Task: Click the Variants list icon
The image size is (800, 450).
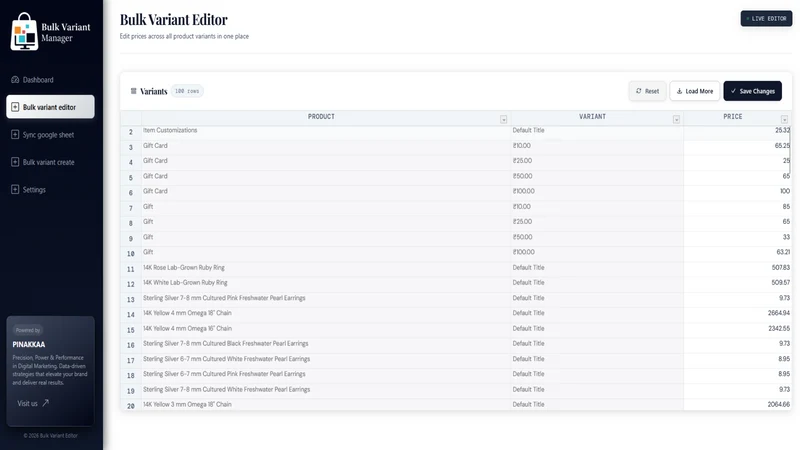Action: (x=134, y=91)
